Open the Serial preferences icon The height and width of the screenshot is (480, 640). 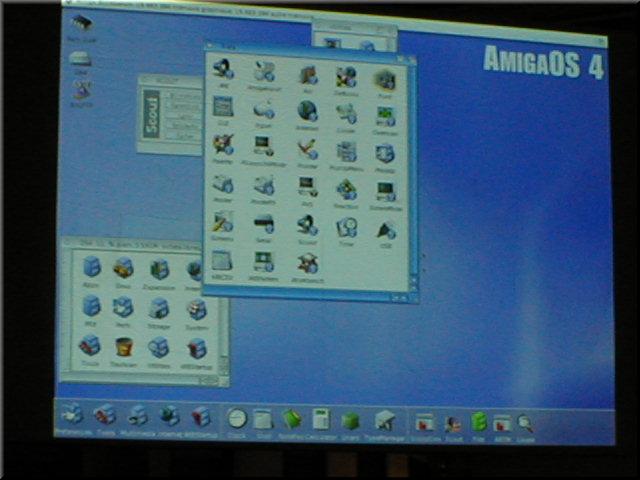264,224
